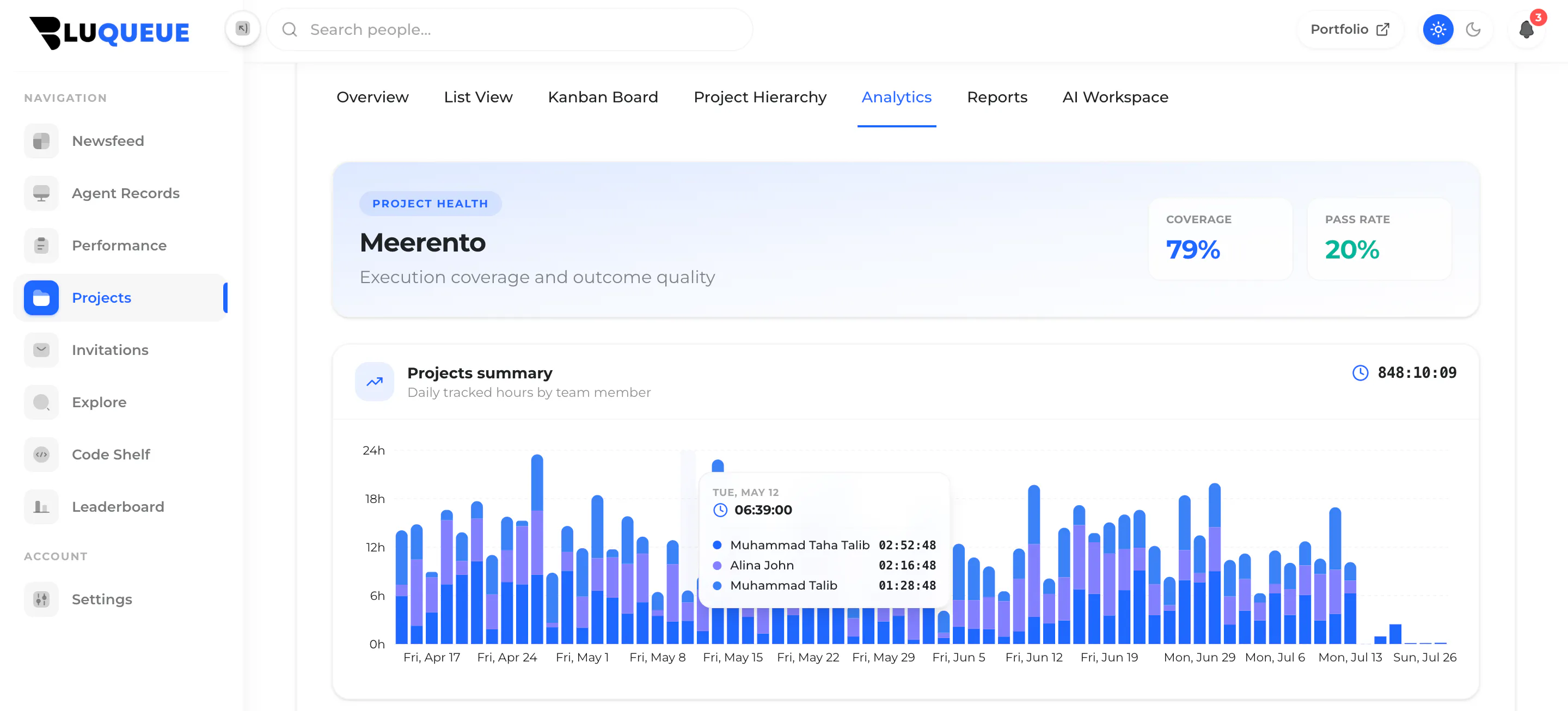Image resolution: width=1568 pixels, height=711 pixels.
Task: Switch to the Kanban Board tab
Action: pos(603,97)
